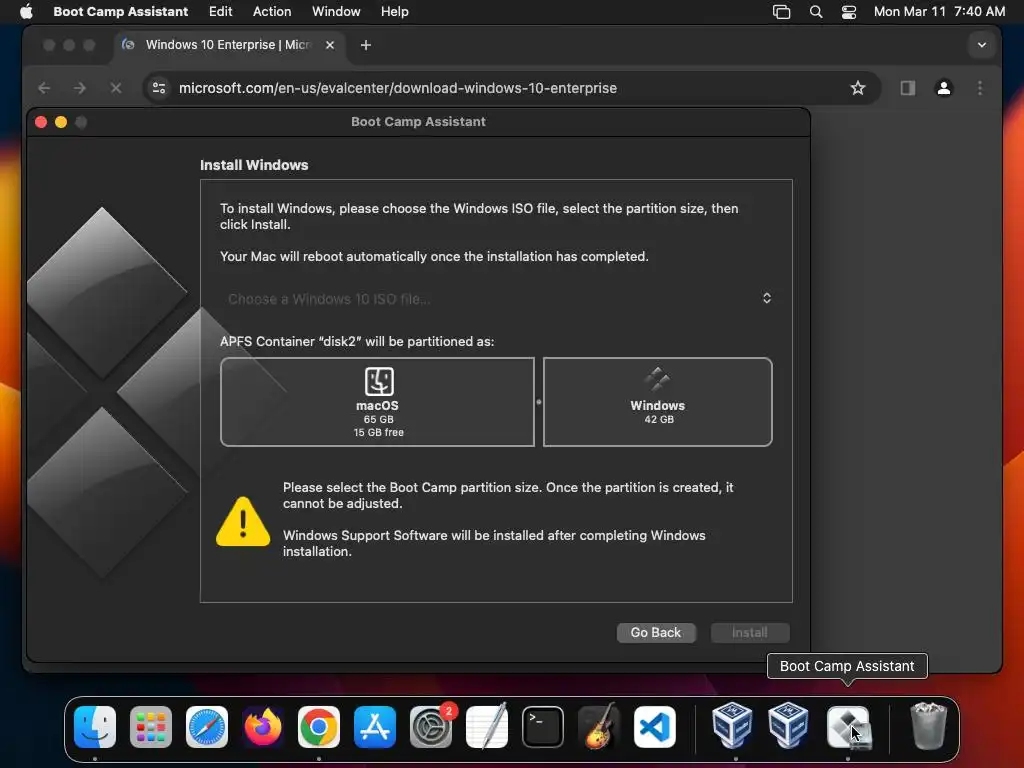The image size is (1024, 768).
Task: Launch Safari from the Dock
Action: point(207,727)
